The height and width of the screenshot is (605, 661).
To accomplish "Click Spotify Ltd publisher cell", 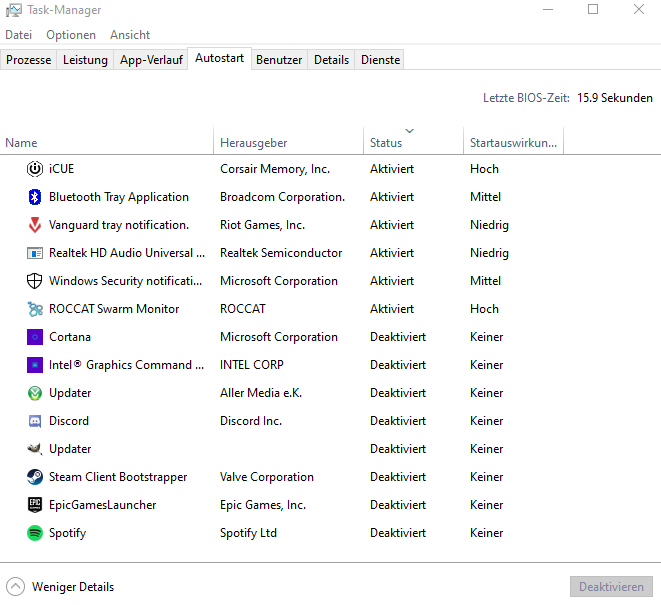I will (x=248, y=533).
